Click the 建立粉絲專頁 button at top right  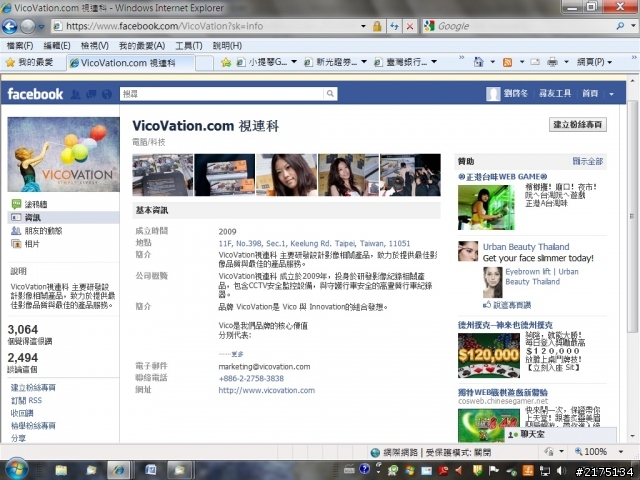pyautogui.click(x=578, y=124)
